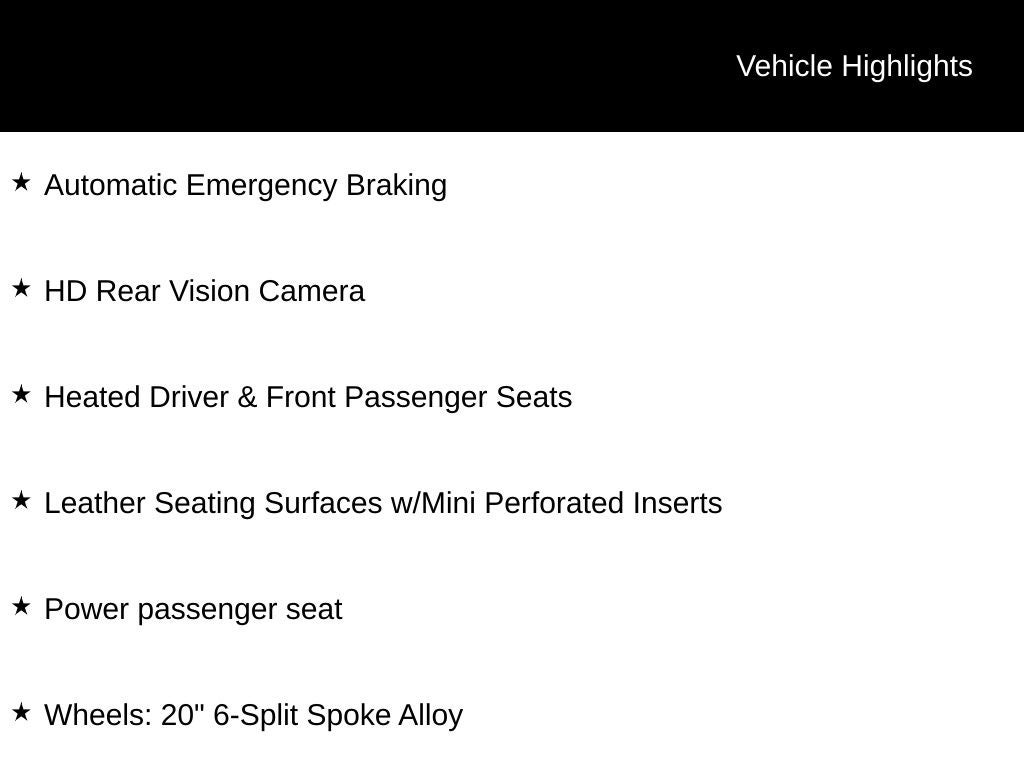1024x768 pixels.
Task: Click the star beside Automatic Emergency Braking
Action: 21,183
